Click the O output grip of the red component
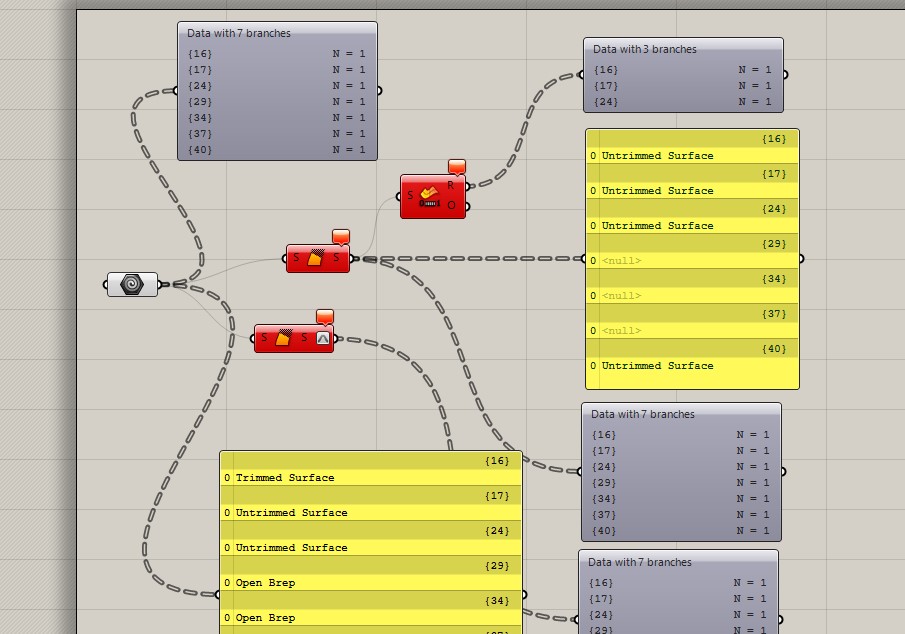Viewport: 905px width, 634px height. coord(468,206)
